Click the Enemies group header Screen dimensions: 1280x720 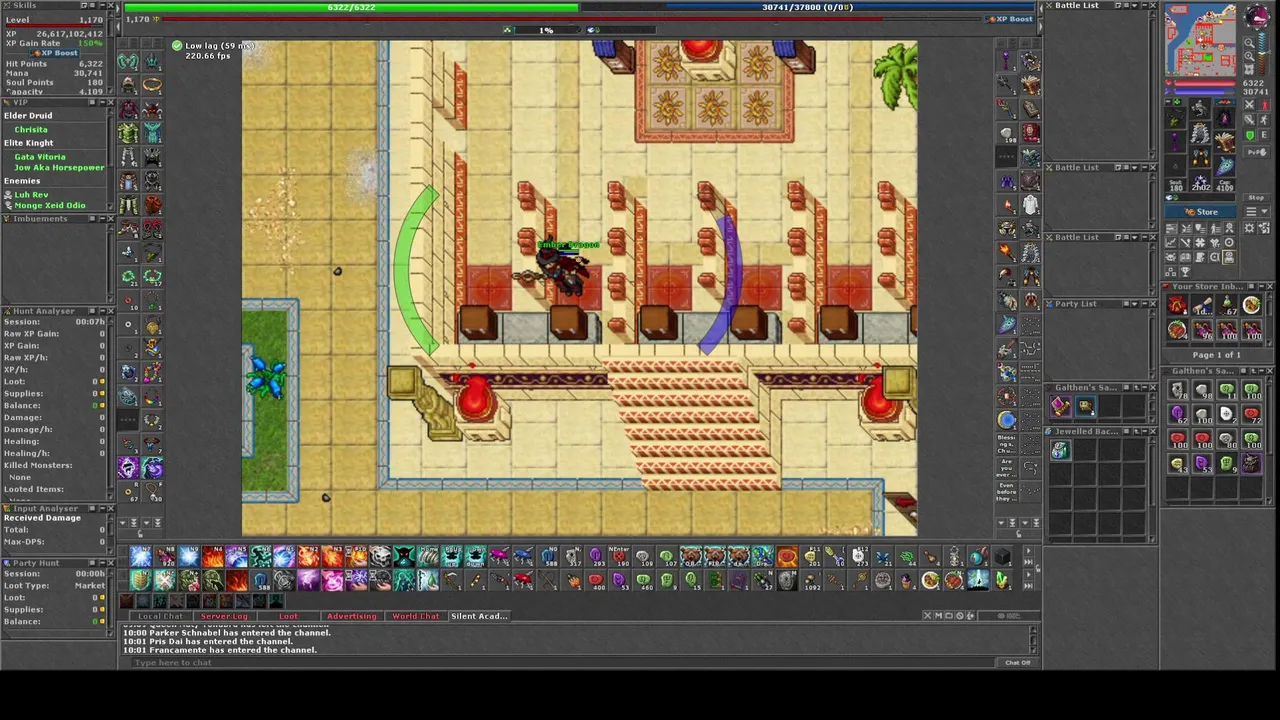(x=22, y=181)
